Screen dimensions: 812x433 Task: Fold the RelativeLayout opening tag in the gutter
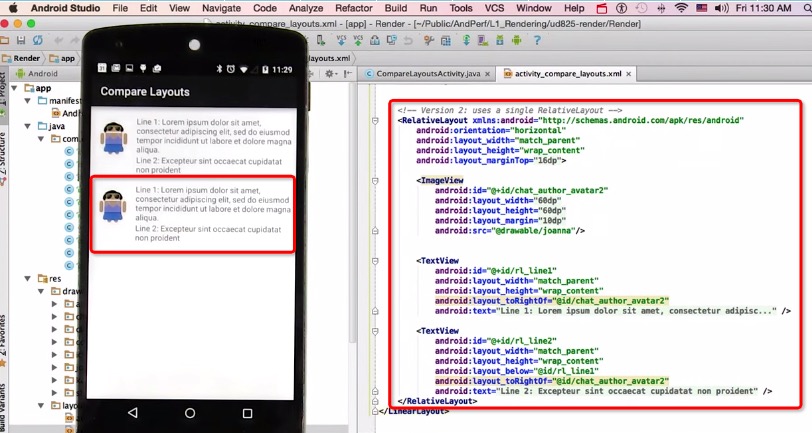pos(375,121)
